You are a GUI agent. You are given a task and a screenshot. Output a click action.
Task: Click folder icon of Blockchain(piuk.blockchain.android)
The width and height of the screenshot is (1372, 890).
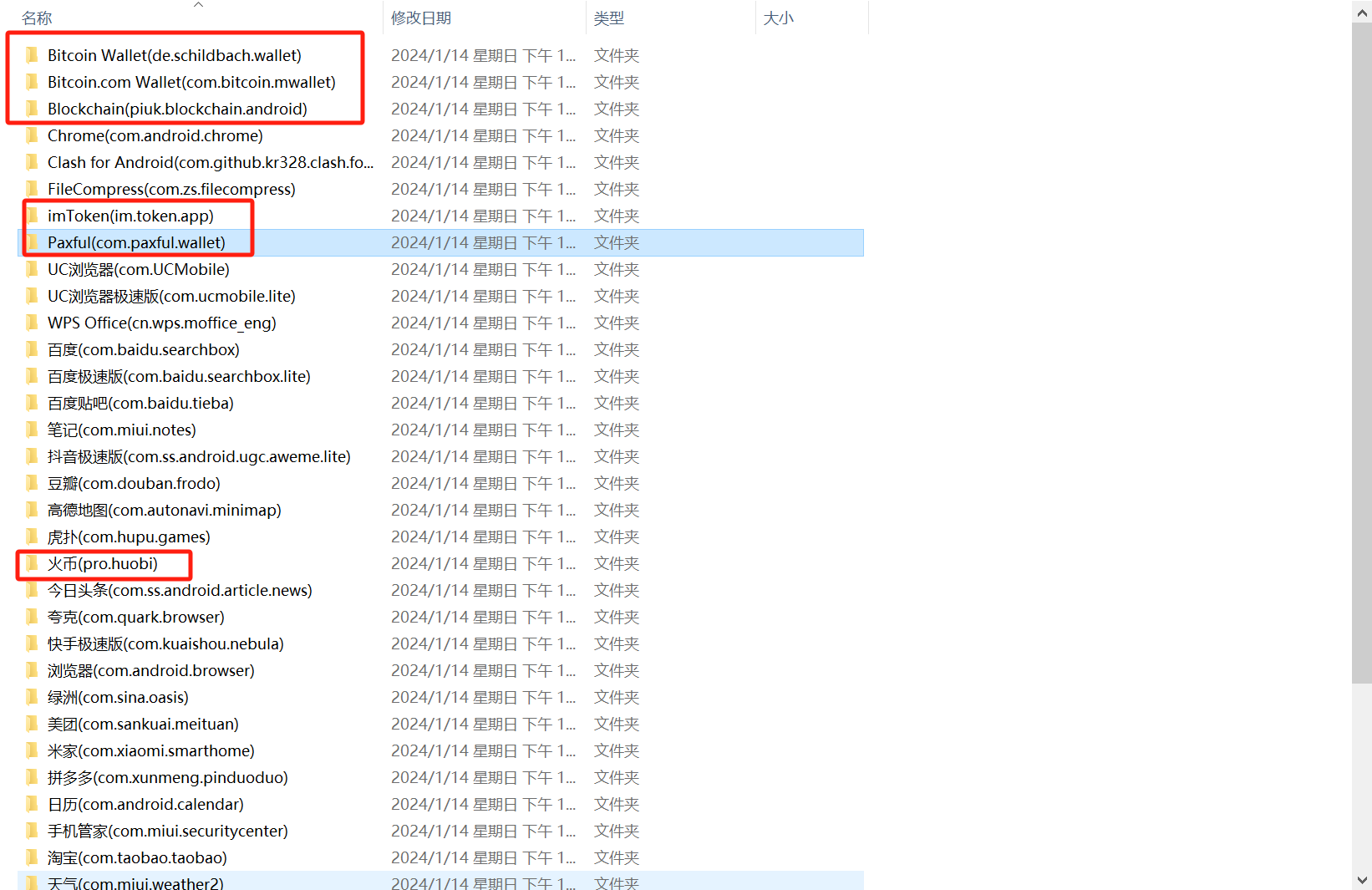point(32,109)
